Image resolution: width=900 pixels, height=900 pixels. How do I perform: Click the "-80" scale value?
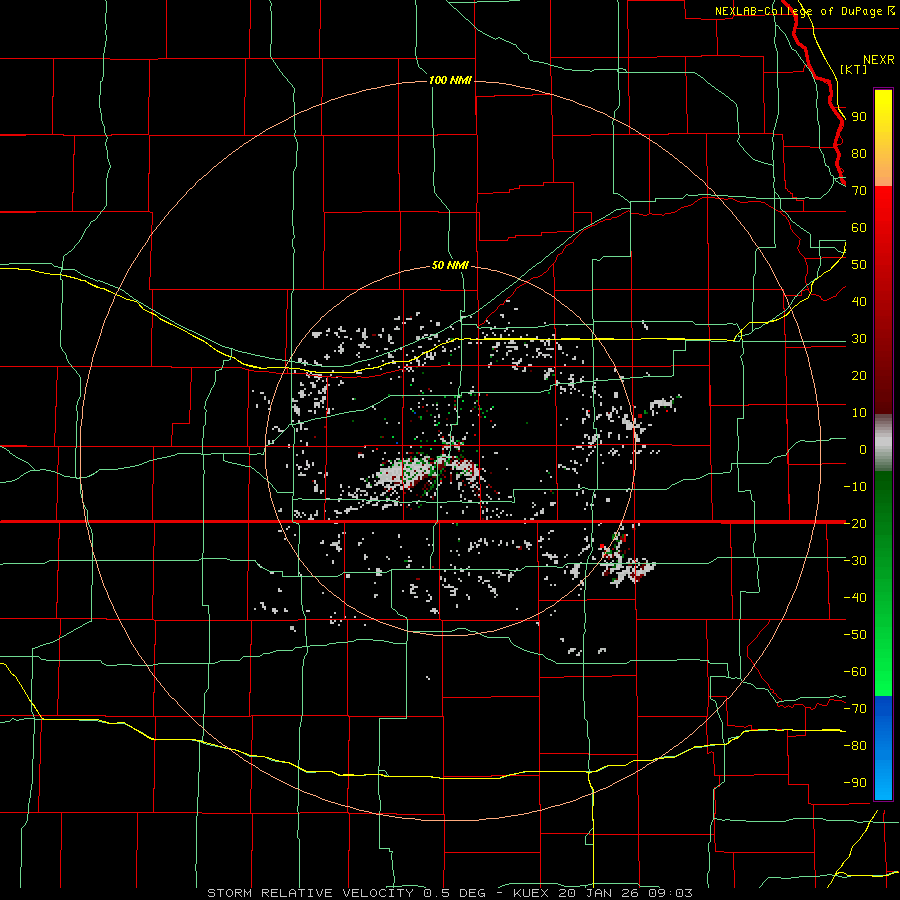pos(855,746)
